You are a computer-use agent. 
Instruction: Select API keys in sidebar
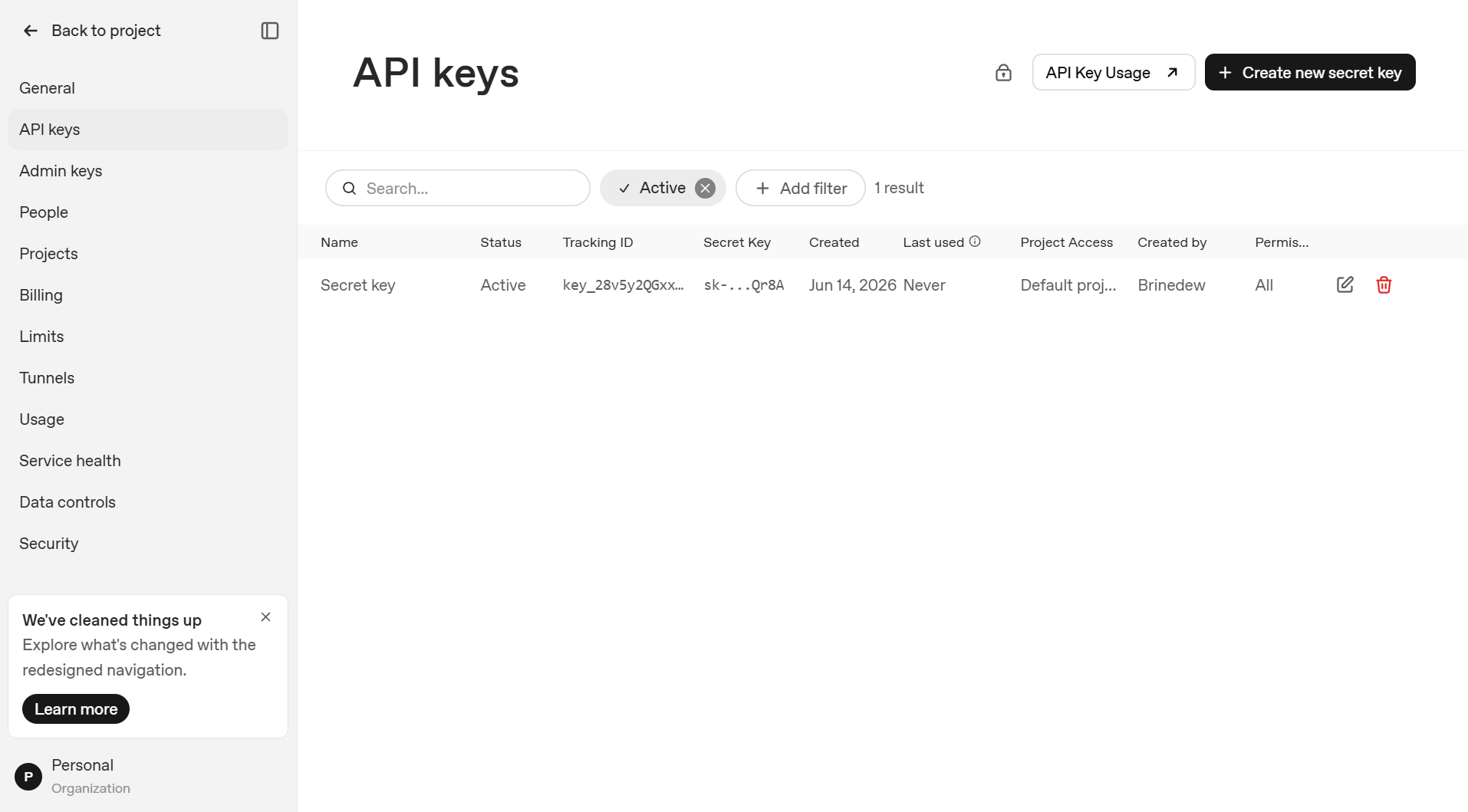click(x=148, y=130)
